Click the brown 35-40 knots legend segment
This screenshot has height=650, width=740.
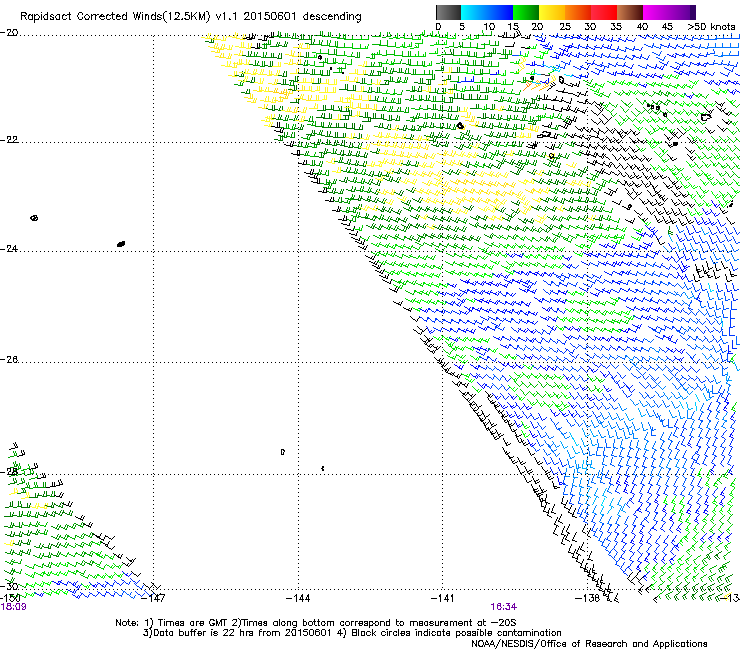click(630, 12)
